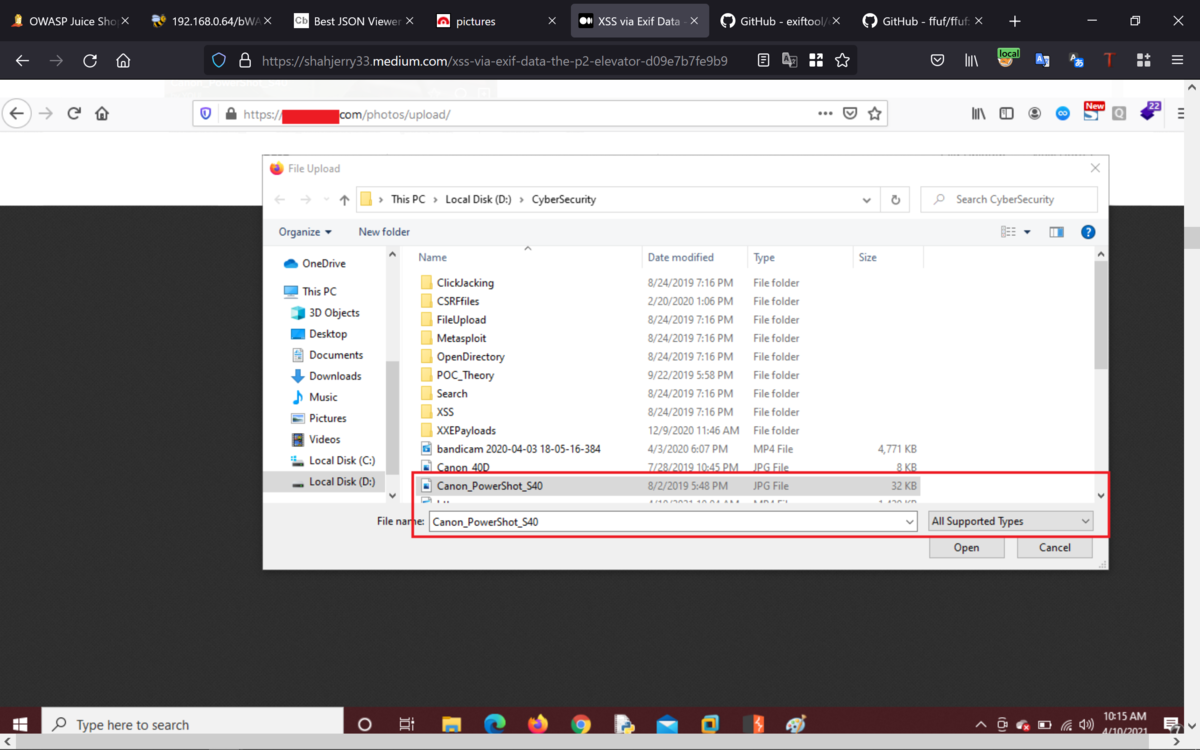
Task: Click refresh button in File Upload address bar
Action: [895, 199]
